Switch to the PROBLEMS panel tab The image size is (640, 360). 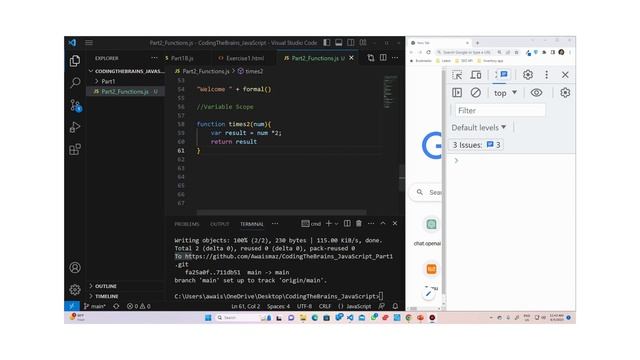(x=187, y=224)
